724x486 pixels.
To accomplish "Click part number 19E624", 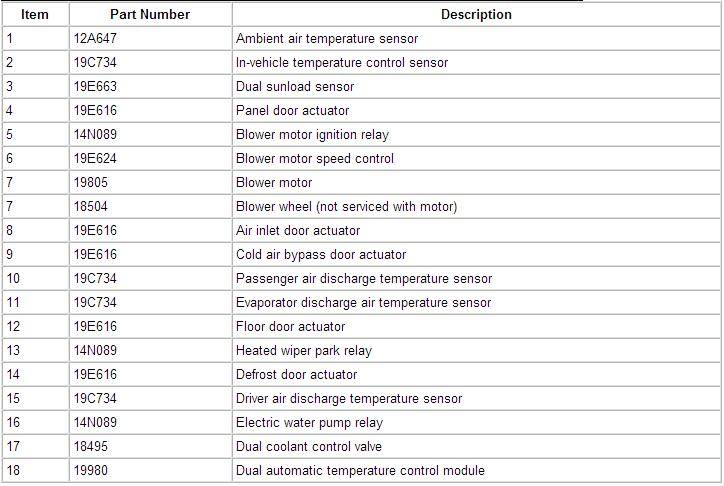I will (x=94, y=159).
